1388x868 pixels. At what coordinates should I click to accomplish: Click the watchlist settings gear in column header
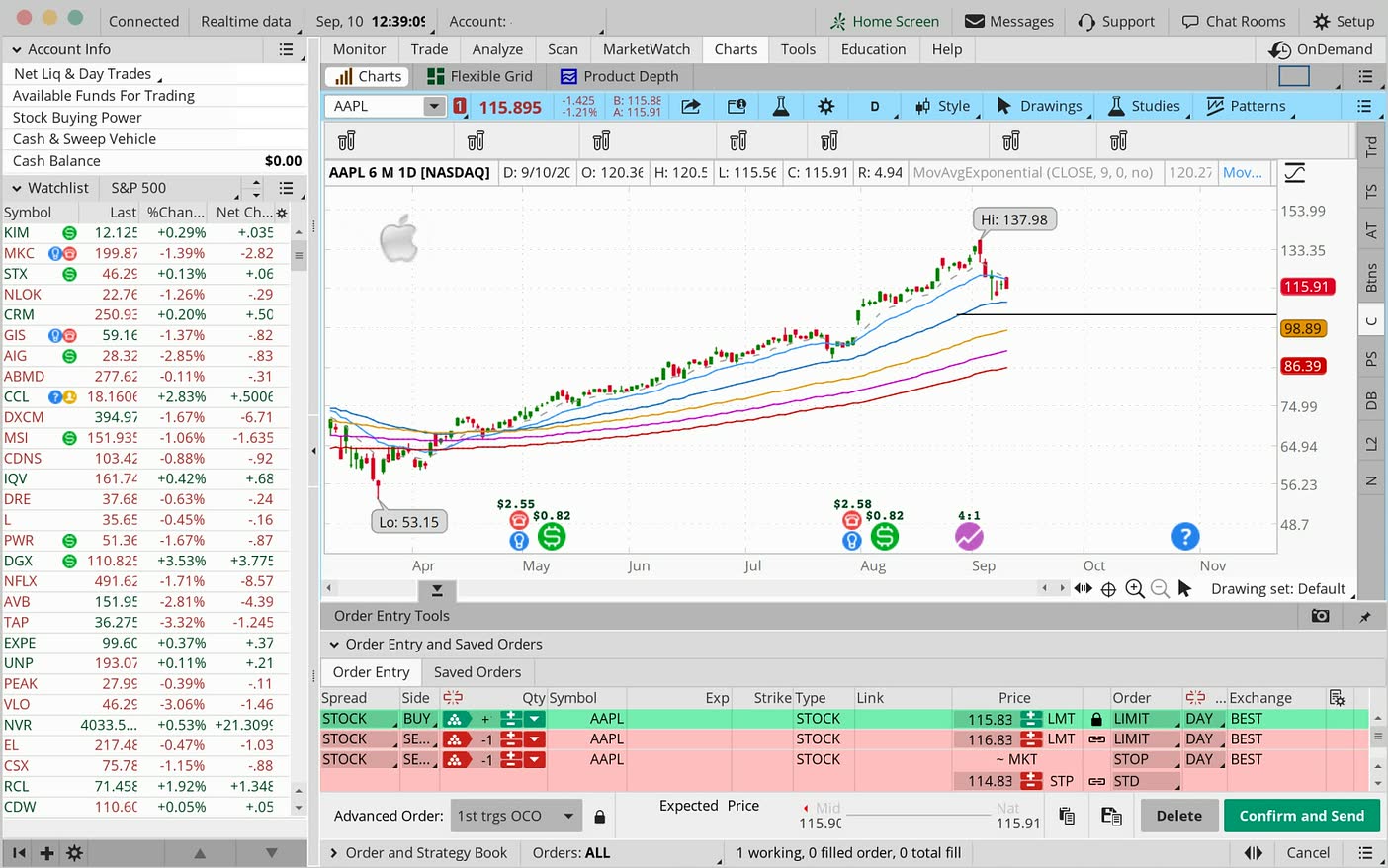[x=282, y=213]
